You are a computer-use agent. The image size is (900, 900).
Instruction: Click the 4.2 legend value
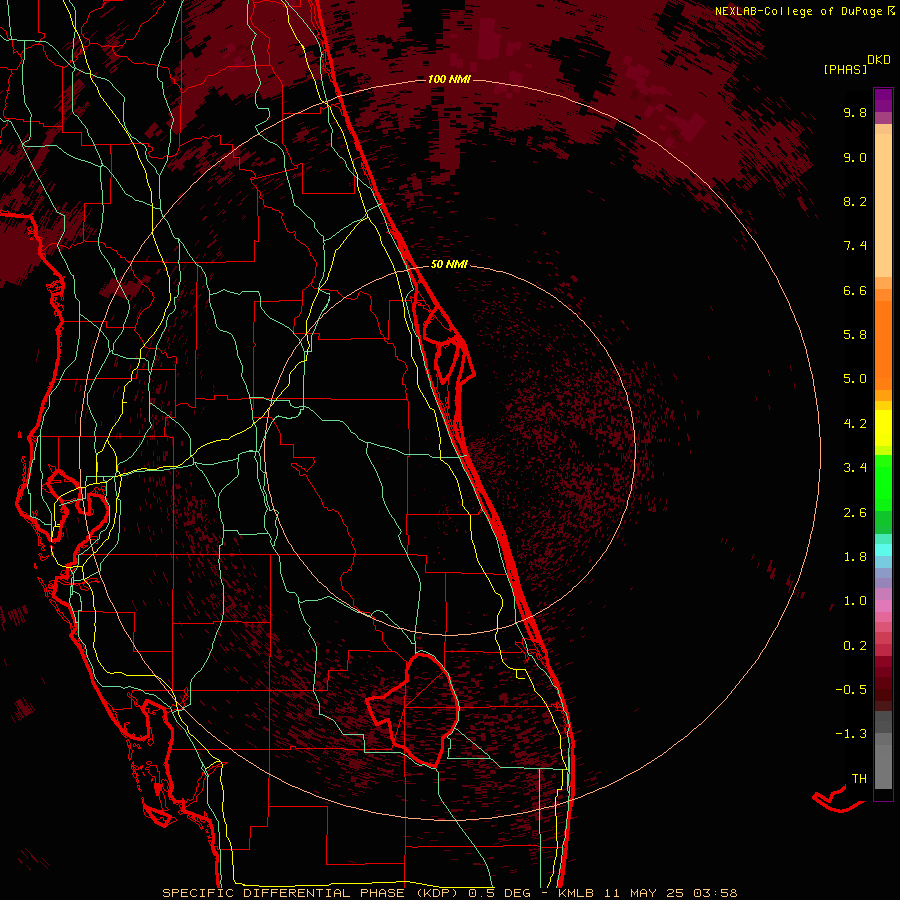pyautogui.click(x=855, y=424)
